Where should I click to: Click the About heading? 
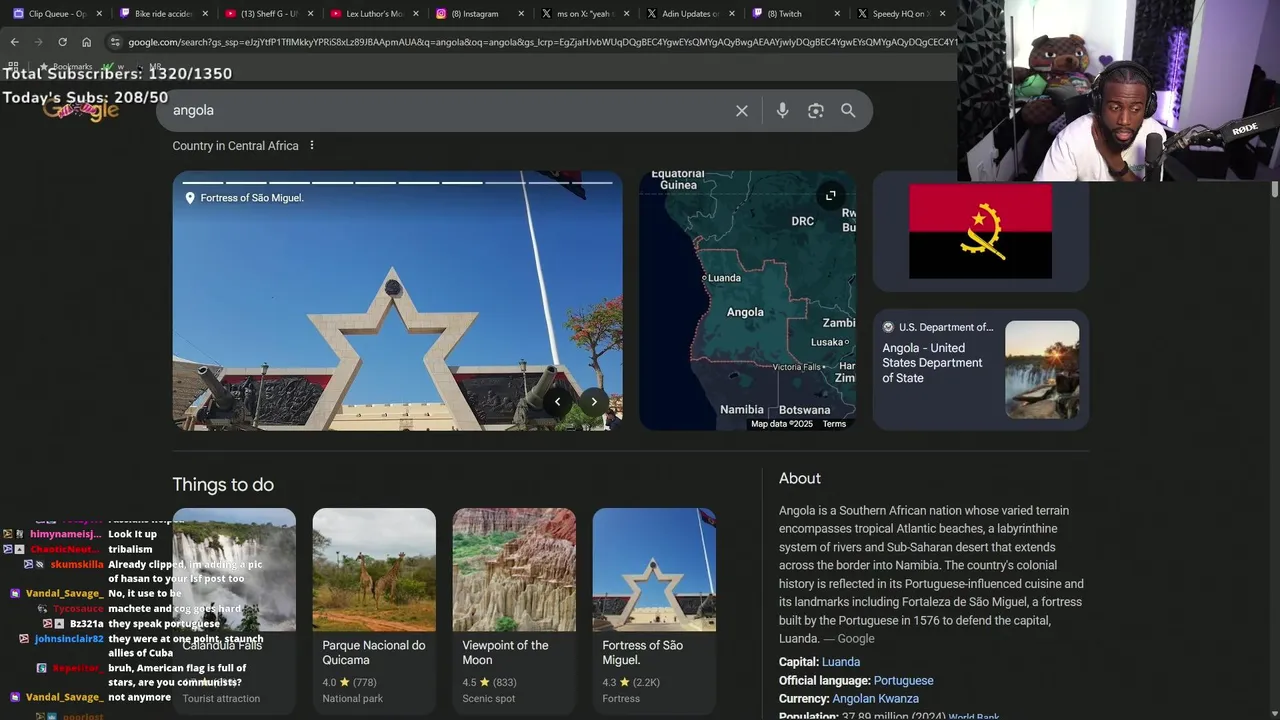(800, 479)
